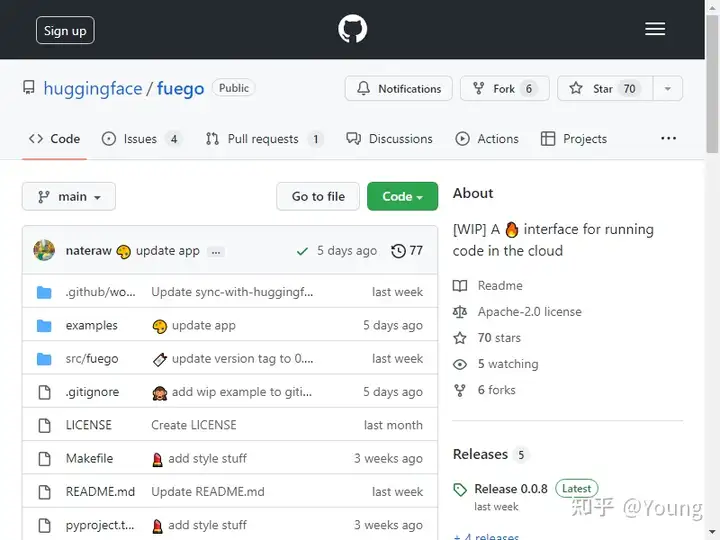The width and height of the screenshot is (720, 540).
Task: Click the scrollbar down arrow
Action: [x=712, y=532]
